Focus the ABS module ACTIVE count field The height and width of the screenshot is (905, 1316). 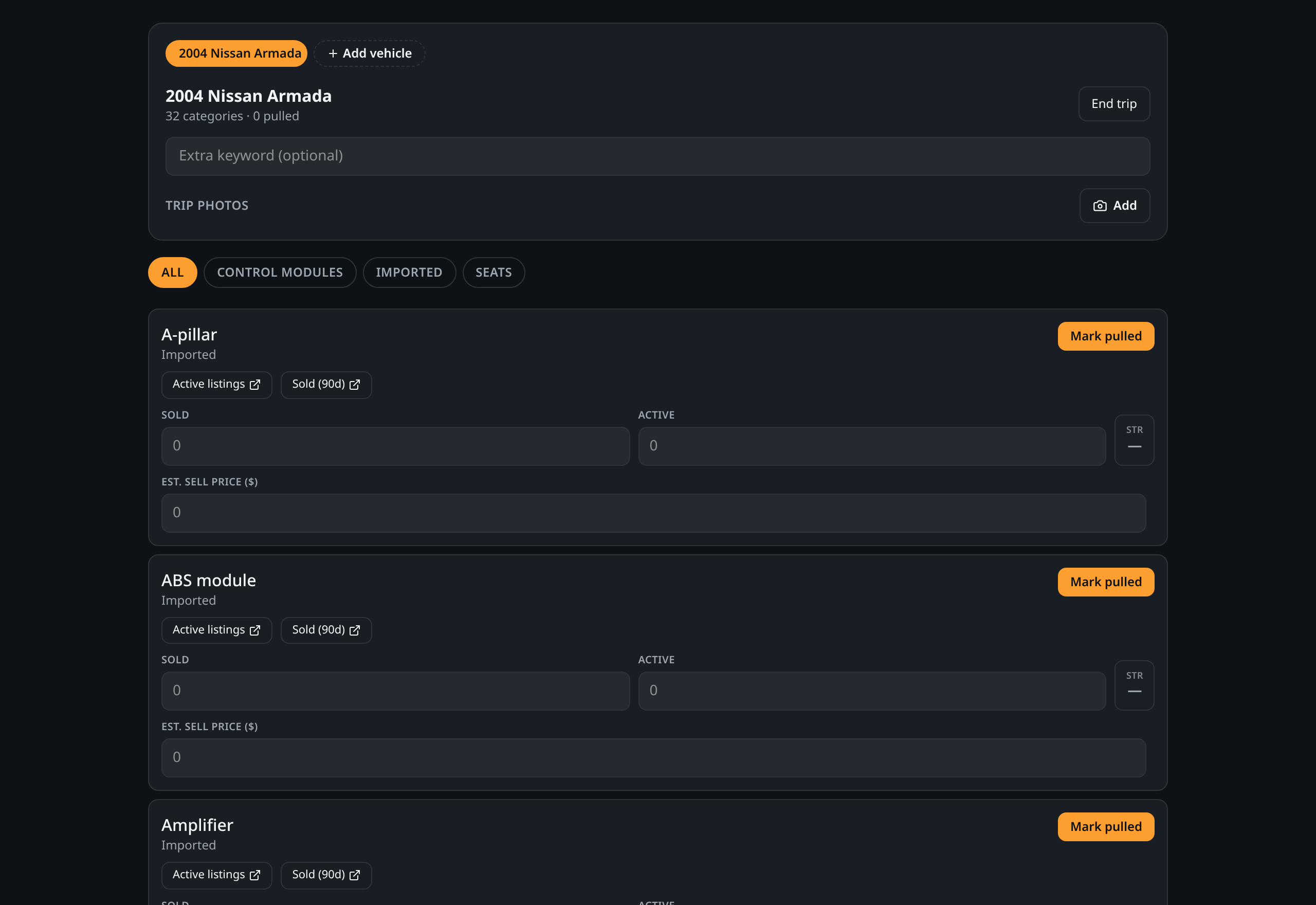pyautogui.click(x=872, y=691)
